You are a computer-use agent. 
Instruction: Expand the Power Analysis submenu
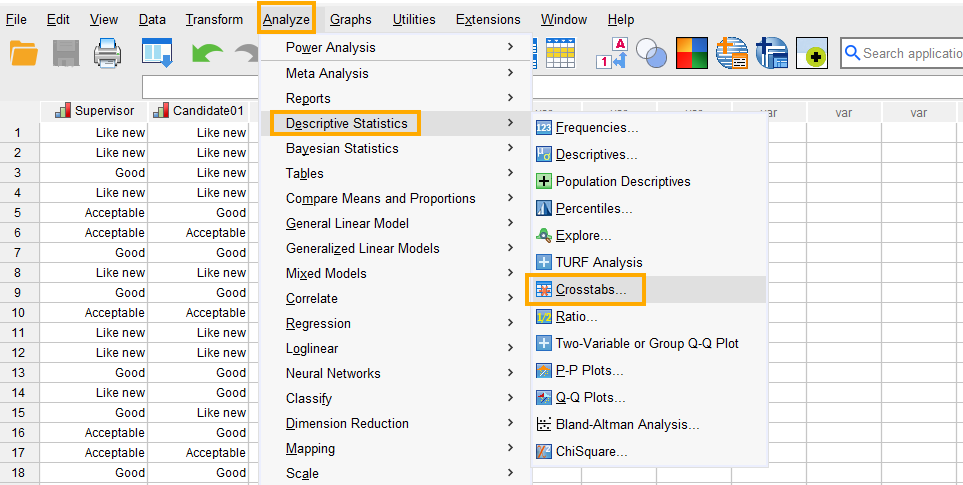(396, 47)
